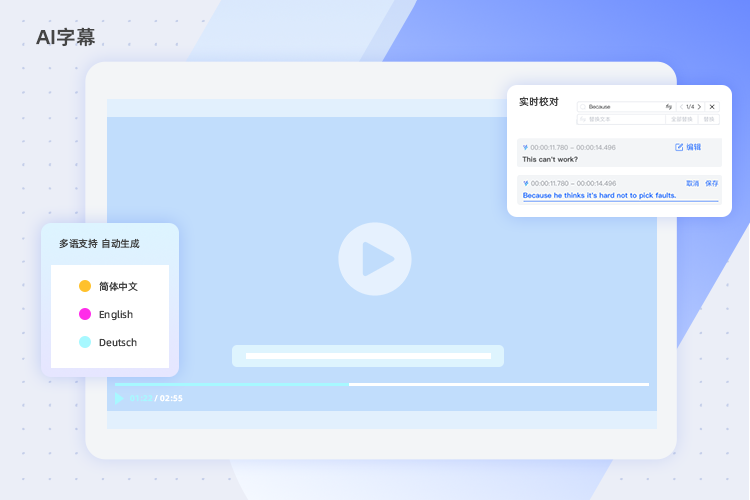Click the magnifier icon in search field
Screen dimensions: 750x500
pos(582,106)
